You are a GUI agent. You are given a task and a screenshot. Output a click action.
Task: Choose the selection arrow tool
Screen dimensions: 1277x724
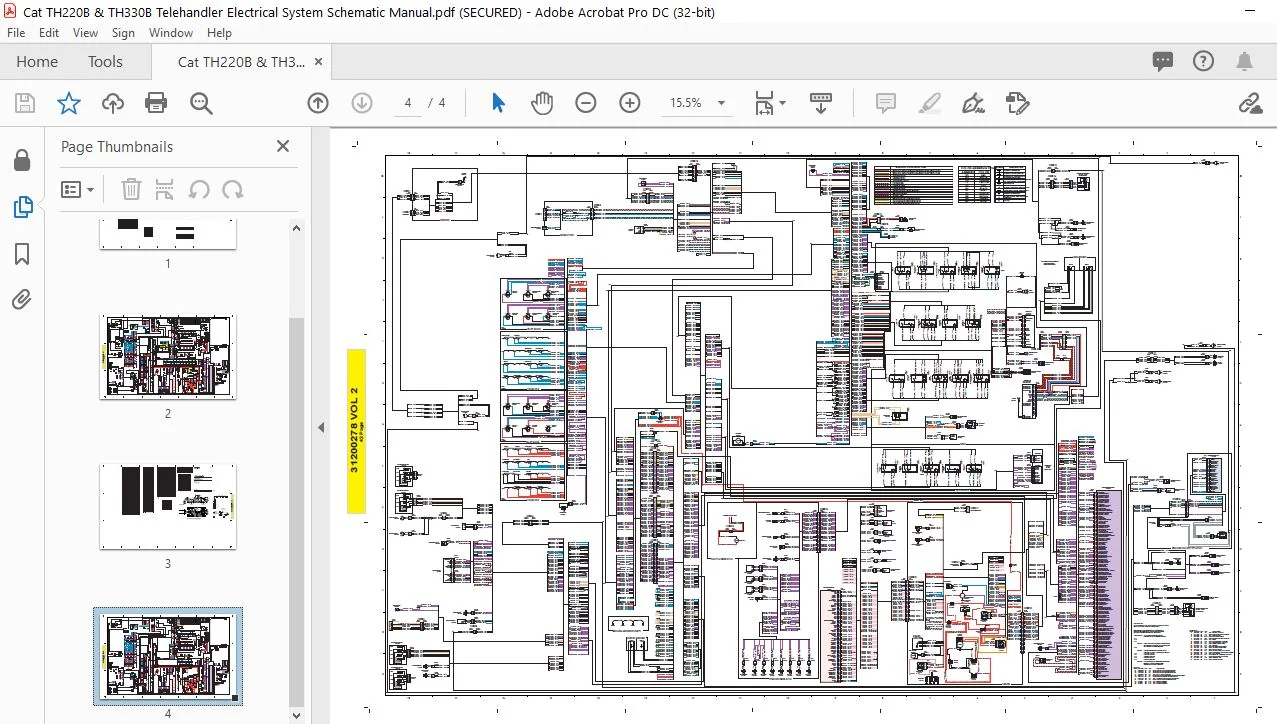498,103
